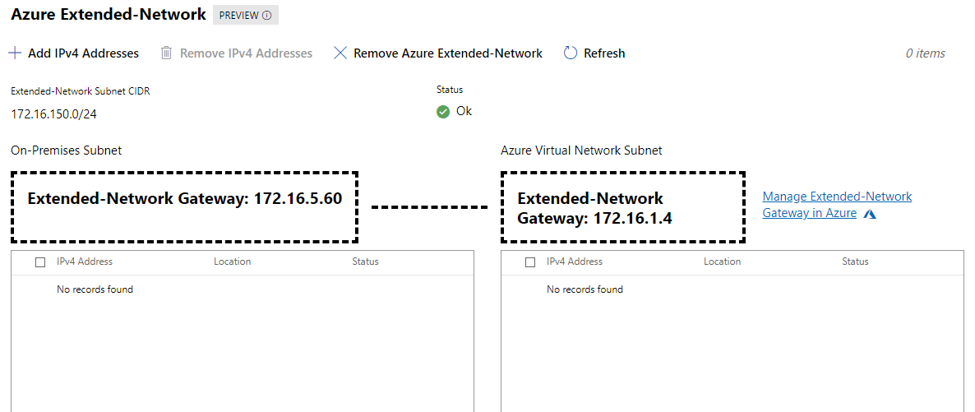
Task: Click the green Ok status checkmark icon
Action: coord(443,112)
